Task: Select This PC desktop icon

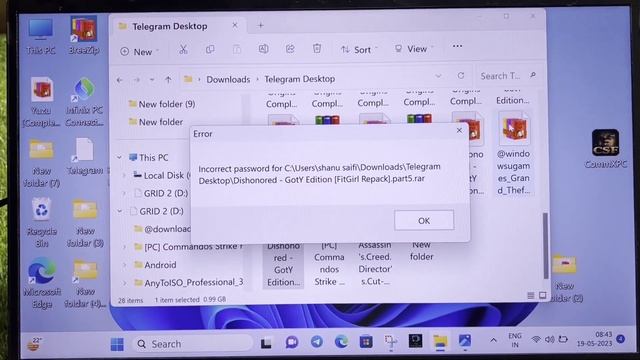Action: click(40, 37)
